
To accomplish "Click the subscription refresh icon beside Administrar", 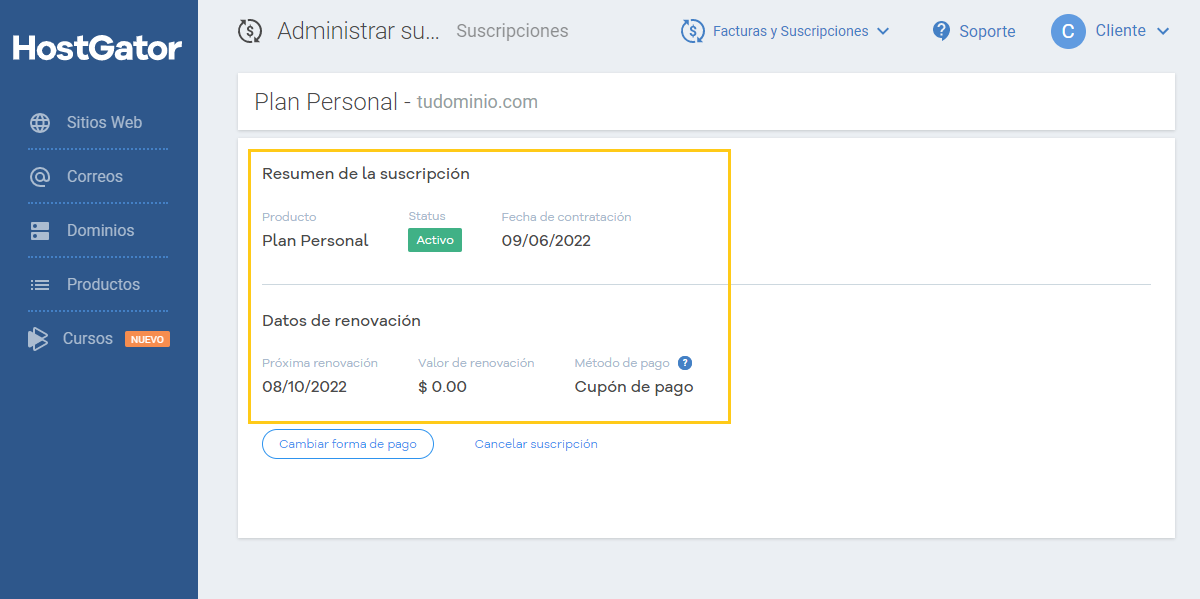I will (x=250, y=31).
